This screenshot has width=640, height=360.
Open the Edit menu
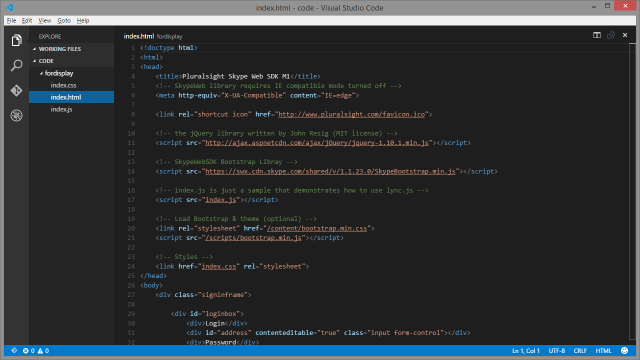tap(27, 20)
